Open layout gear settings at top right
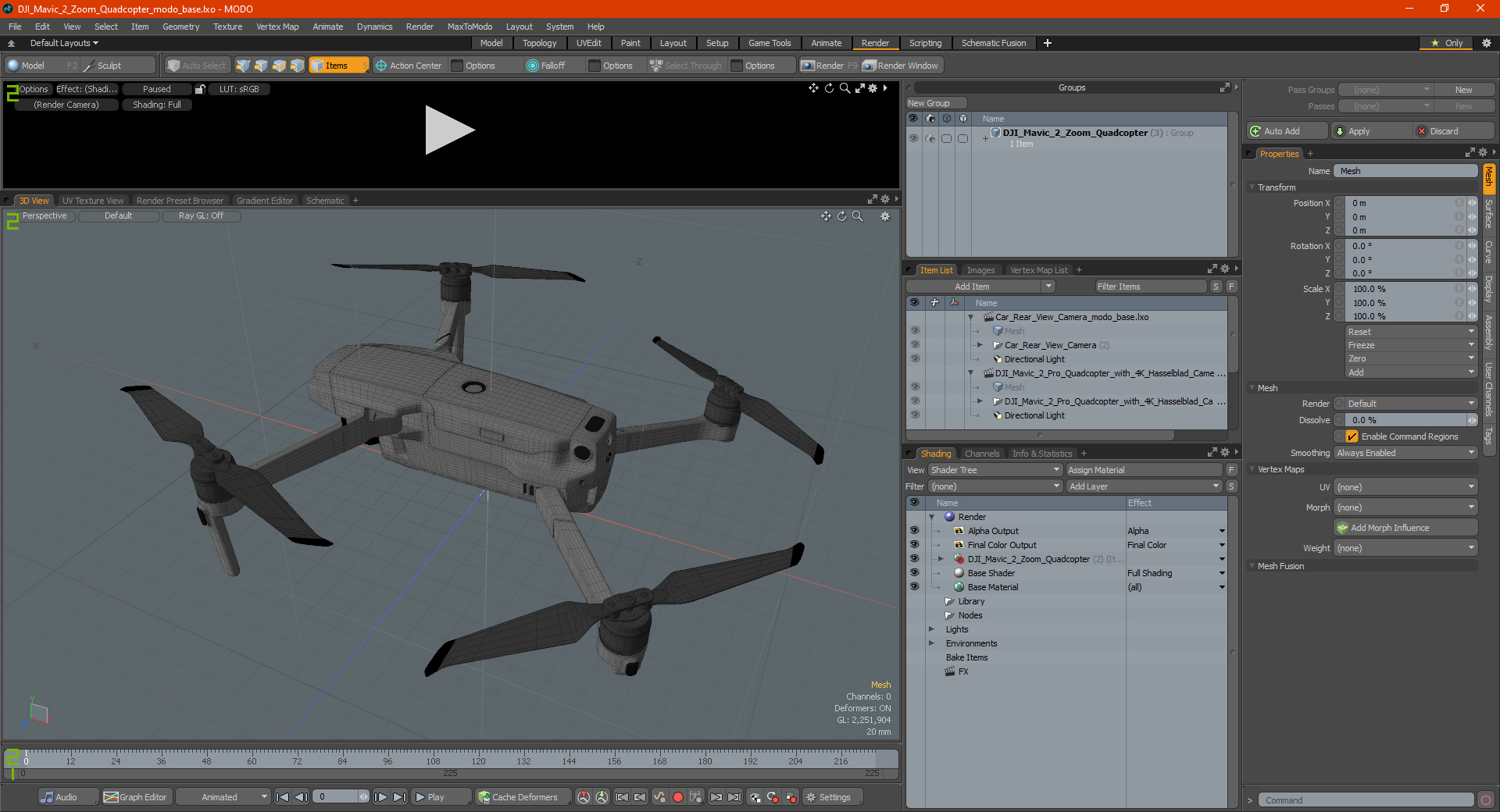Viewport: 1500px width, 812px height. point(1486,43)
